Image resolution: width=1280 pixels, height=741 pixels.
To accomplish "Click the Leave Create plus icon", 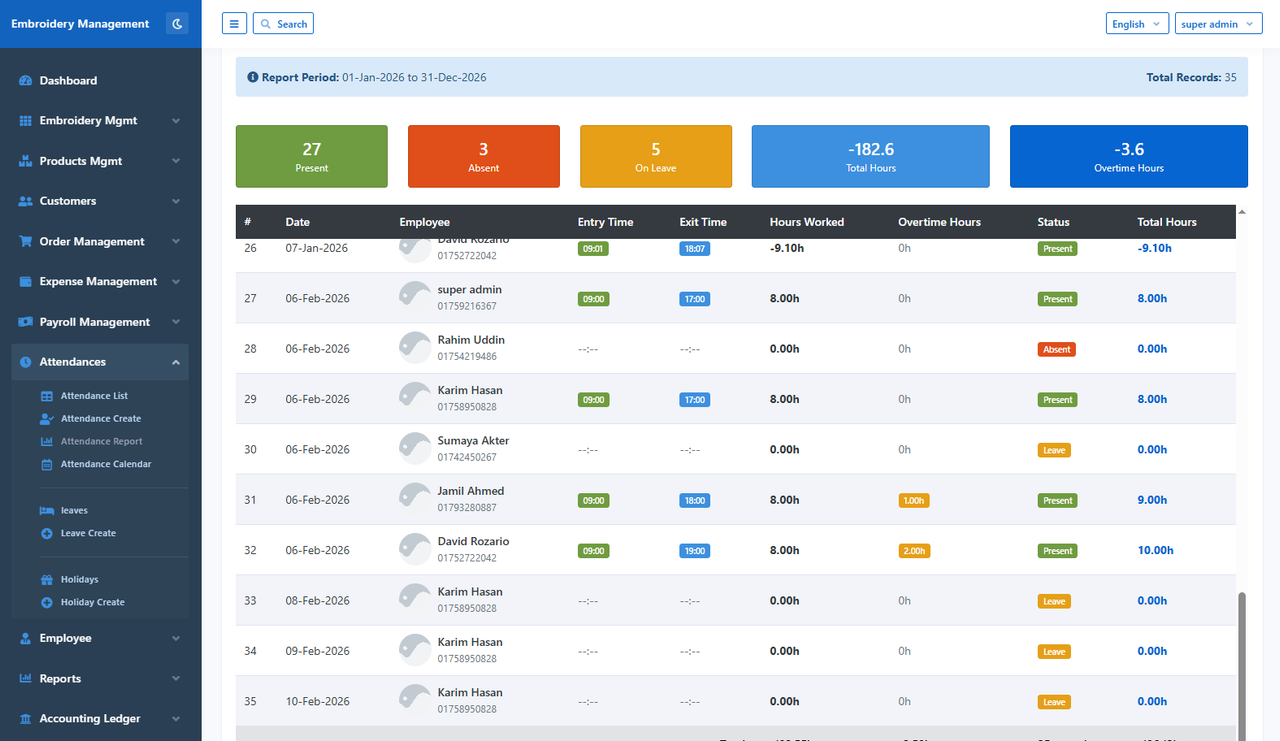I will pyautogui.click(x=47, y=534).
